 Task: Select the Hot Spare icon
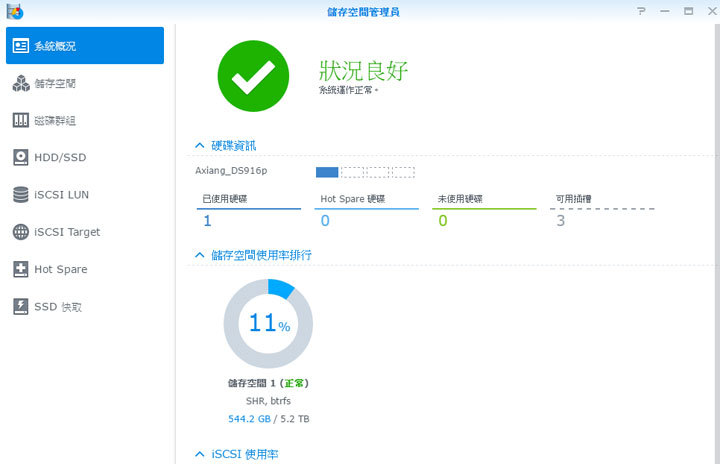coord(21,269)
